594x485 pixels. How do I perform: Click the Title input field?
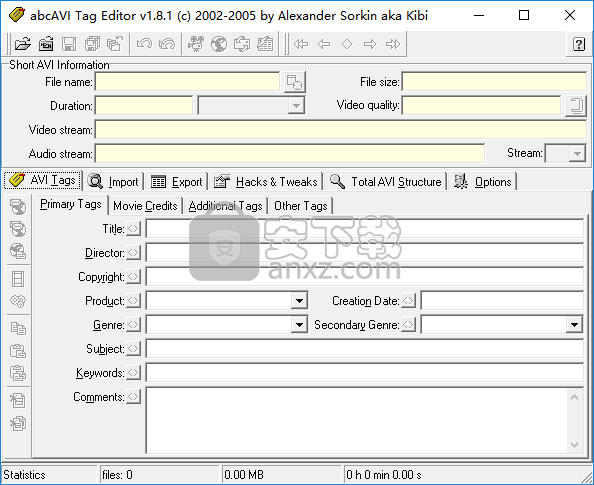pos(365,229)
